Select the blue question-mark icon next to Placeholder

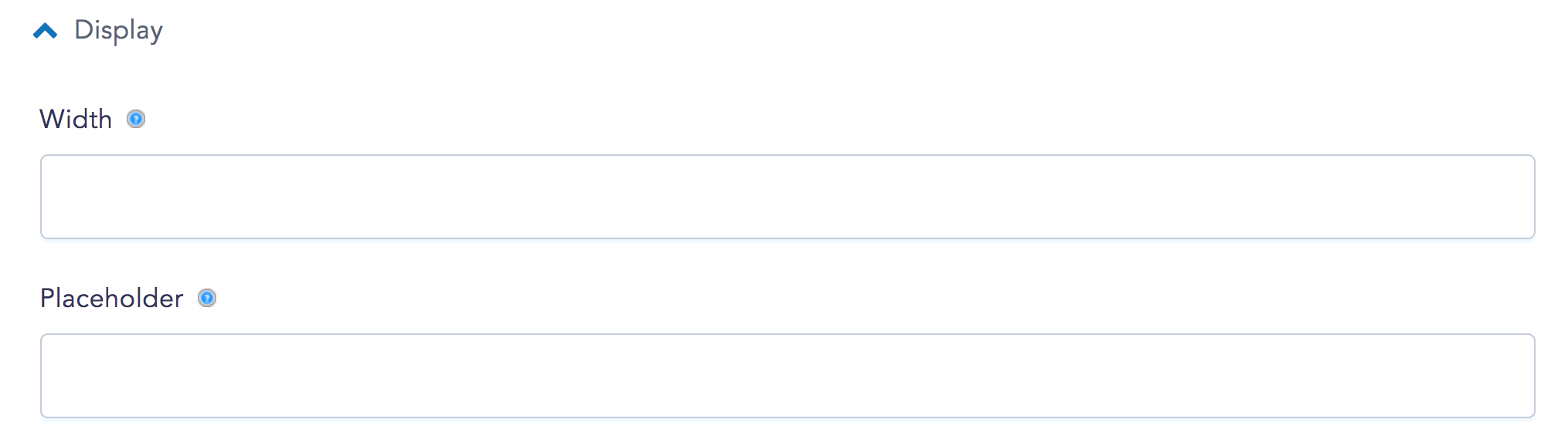pos(207,298)
